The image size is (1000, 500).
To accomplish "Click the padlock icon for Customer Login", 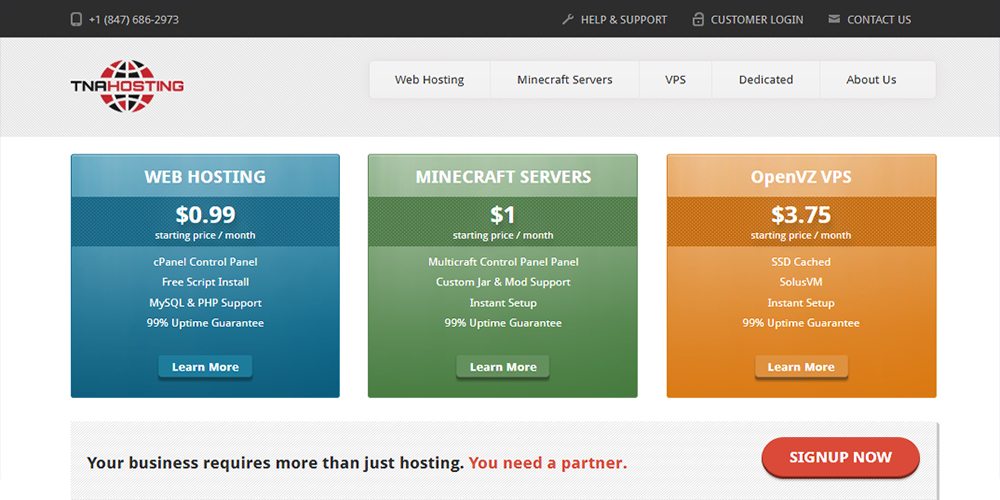I will [x=699, y=19].
